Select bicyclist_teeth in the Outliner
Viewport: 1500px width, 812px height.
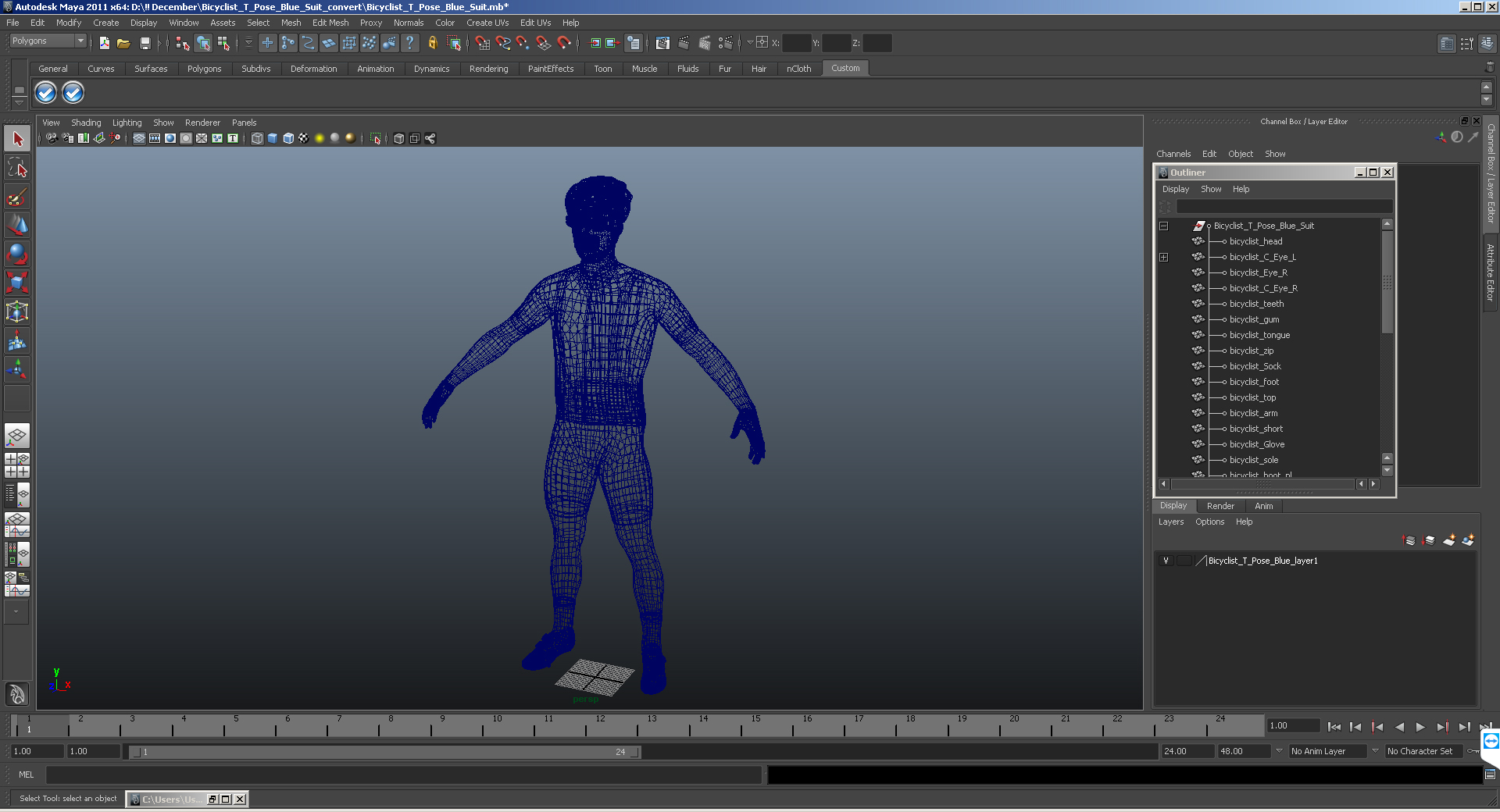point(1256,304)
